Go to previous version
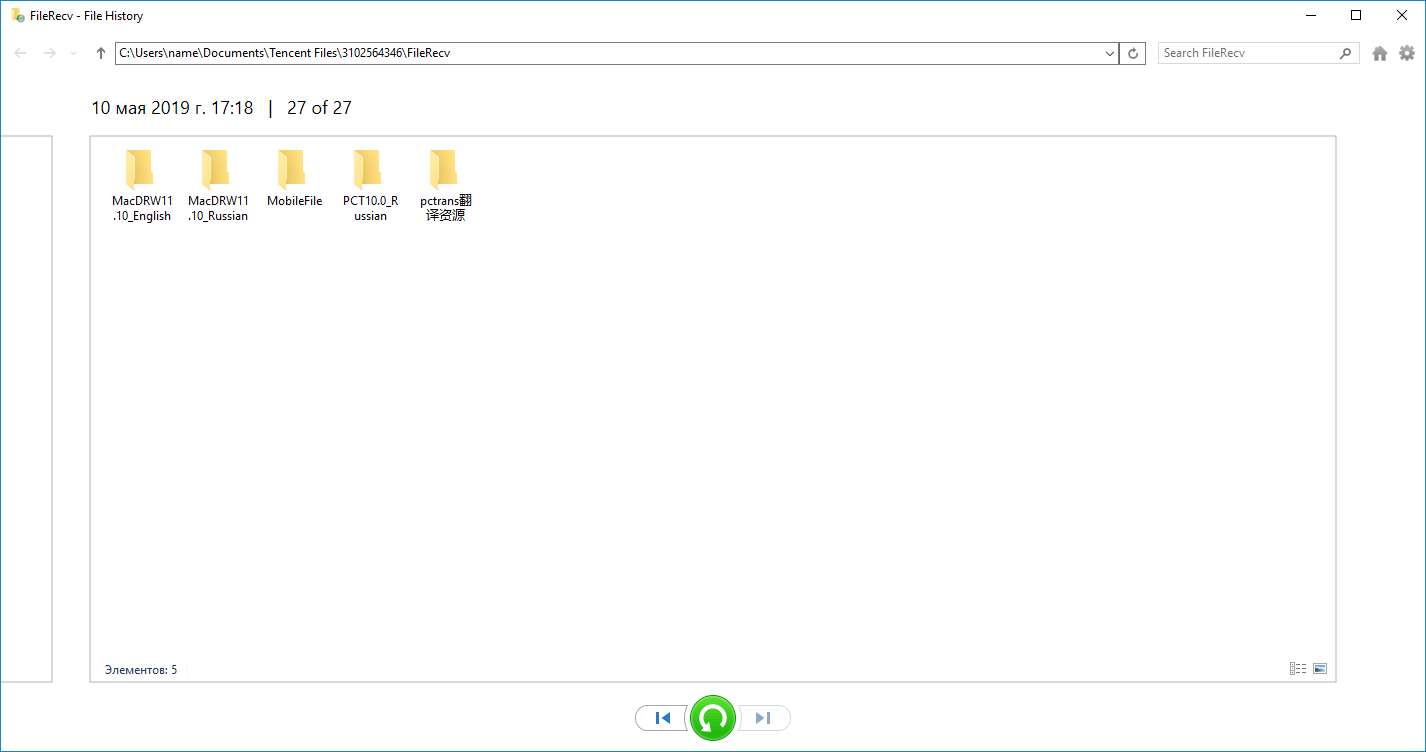Screen dimensions: 1426x752 click(x=661, y=718)
